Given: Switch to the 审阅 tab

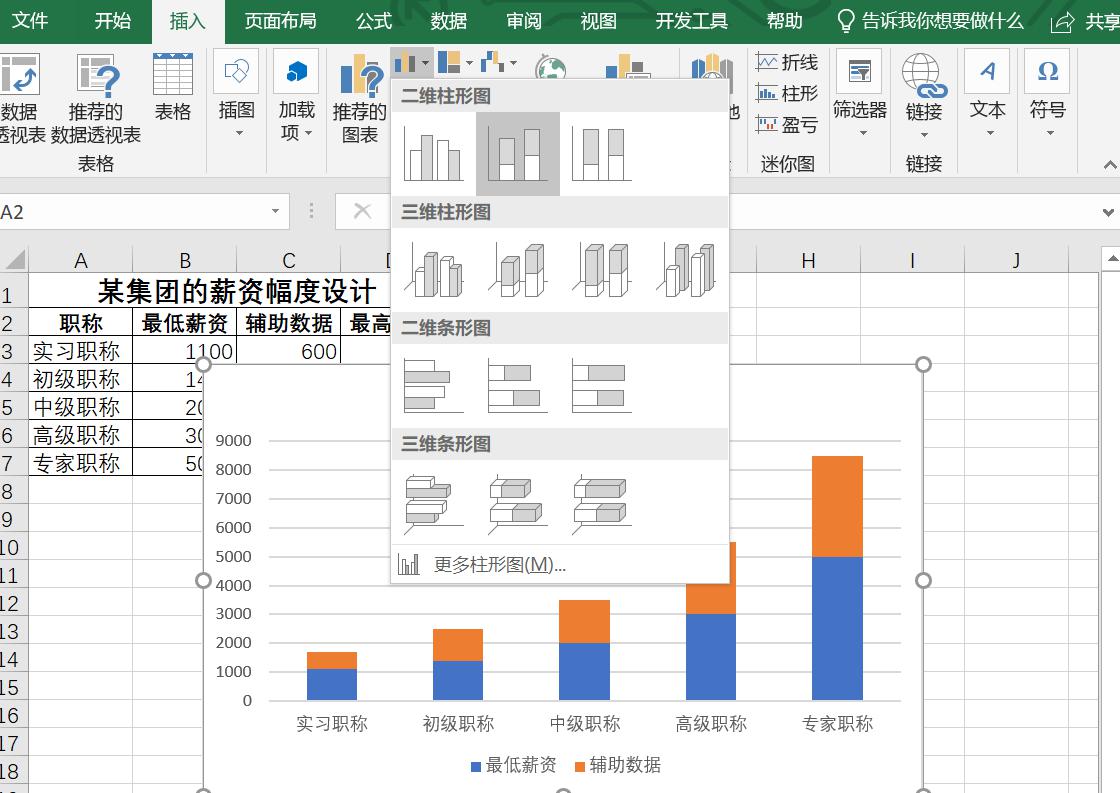Looking at the screenshot, I should click(524, 21).
